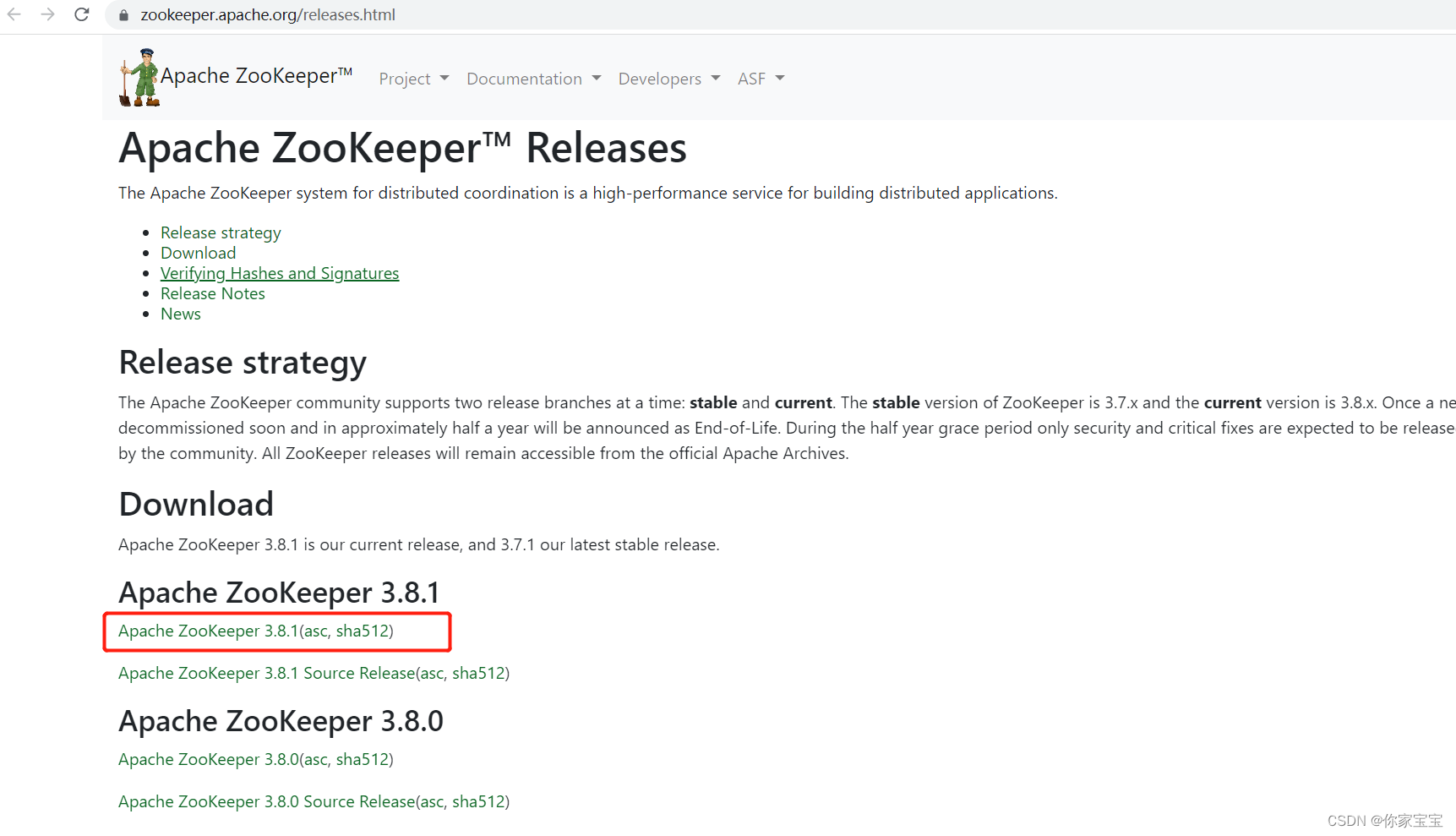Viewport: 1456px width, 836px height.
Task: View site info via the padlock icon
Action: (123, 15)
